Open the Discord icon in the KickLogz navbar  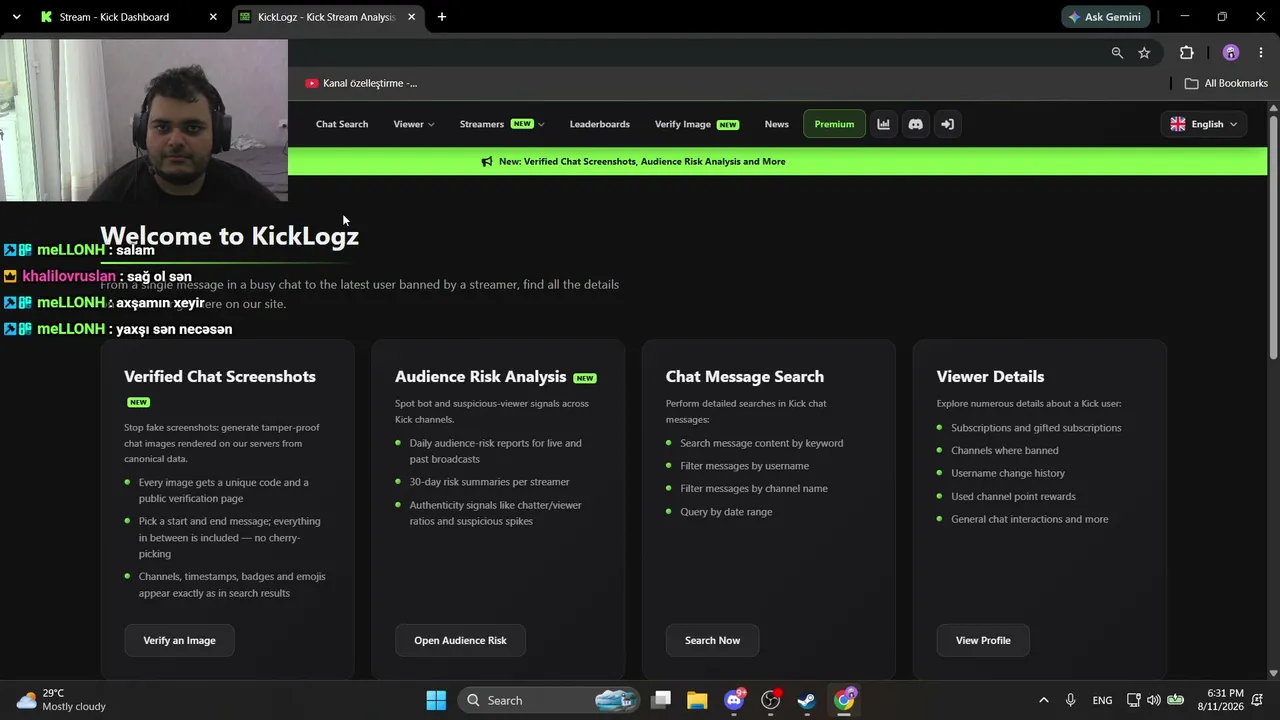point(915,124)
